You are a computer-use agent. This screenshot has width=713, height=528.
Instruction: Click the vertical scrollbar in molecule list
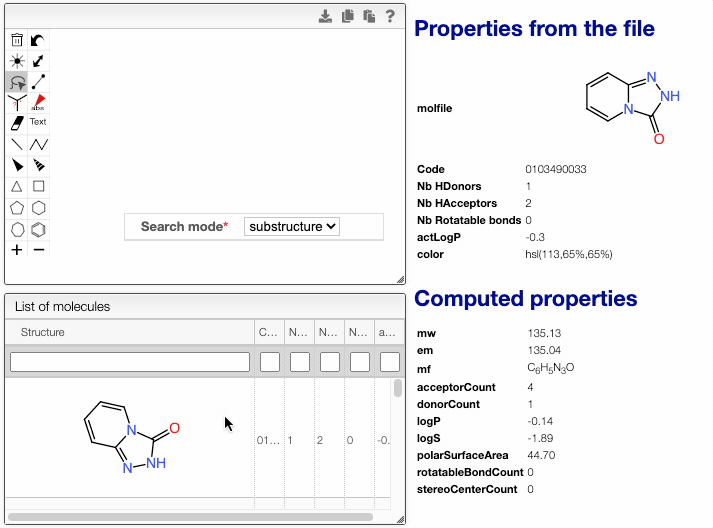398,388
